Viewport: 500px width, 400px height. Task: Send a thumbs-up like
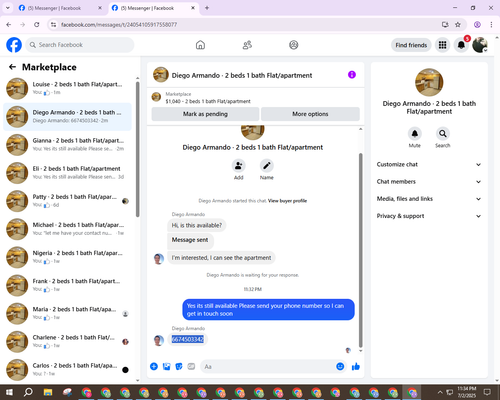(356, 367)
